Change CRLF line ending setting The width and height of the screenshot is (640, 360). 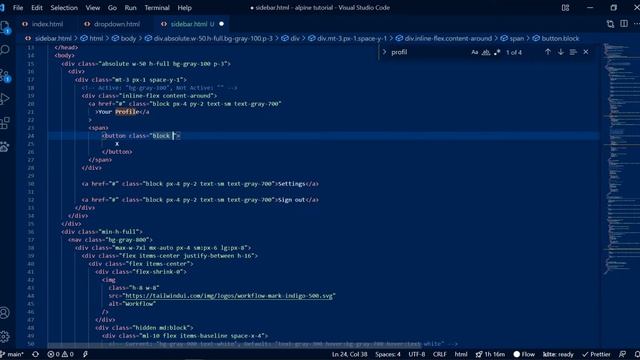[440, 354]
